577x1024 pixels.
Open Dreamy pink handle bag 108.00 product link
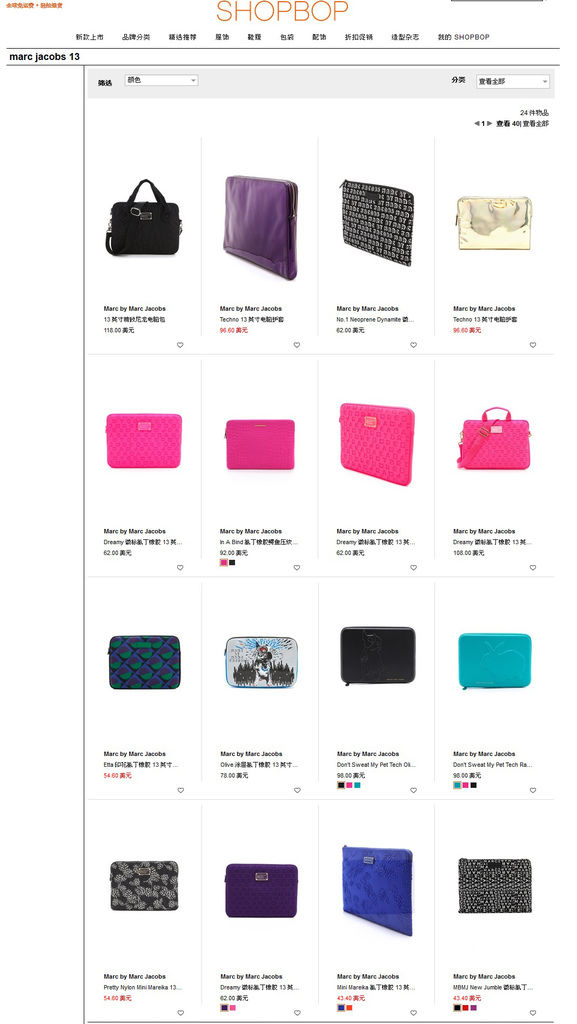tap(492, 542)
